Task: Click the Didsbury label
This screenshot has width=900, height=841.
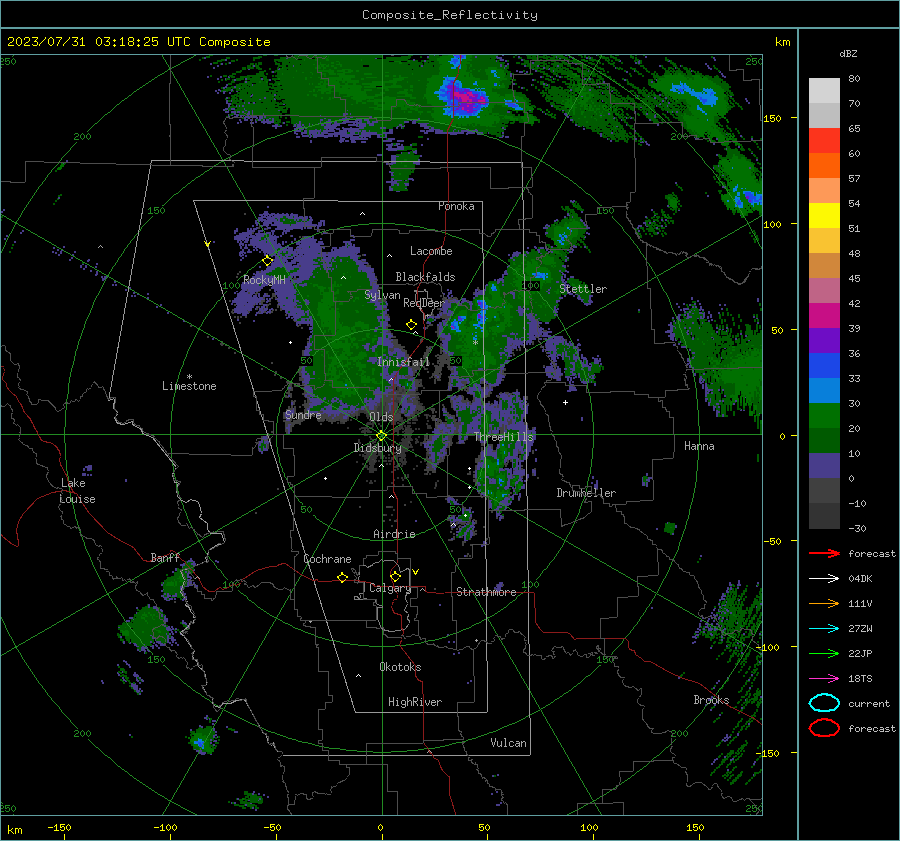Action: pyautogui.click(x=377, y=448)
